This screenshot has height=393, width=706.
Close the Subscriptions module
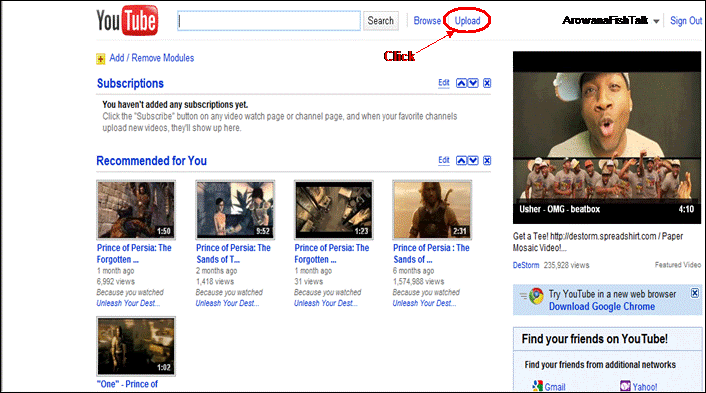click(x=487, y=83)
